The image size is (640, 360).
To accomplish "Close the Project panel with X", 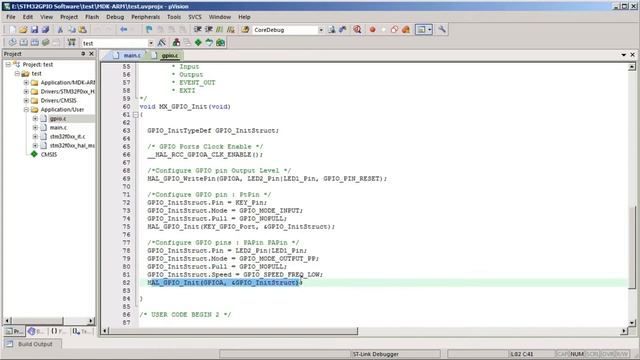I will [x=91, y=54].
